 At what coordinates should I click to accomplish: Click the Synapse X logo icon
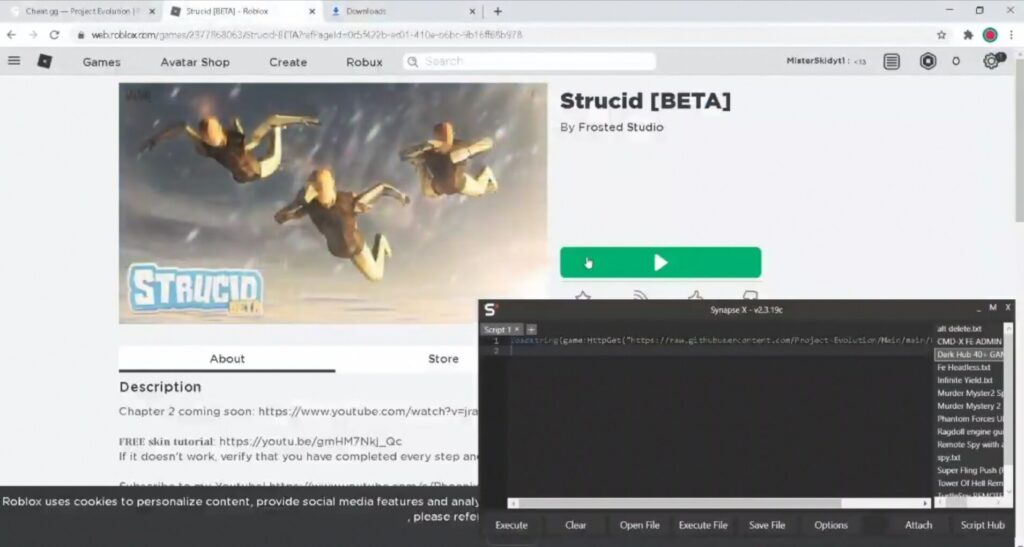click(491, 309)
